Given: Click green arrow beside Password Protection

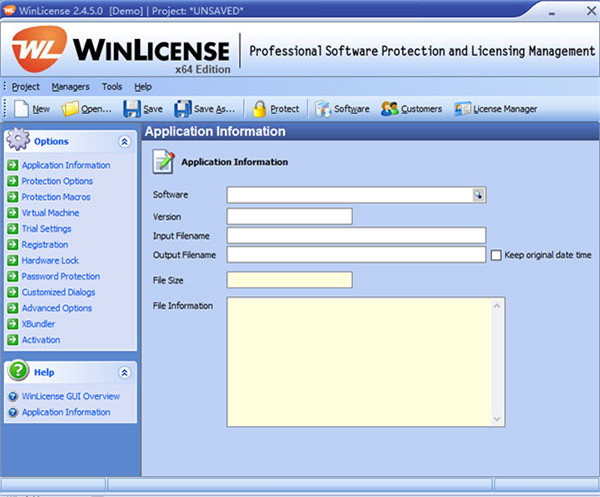Looking at the screenshot, I should [x=13, y=276].
